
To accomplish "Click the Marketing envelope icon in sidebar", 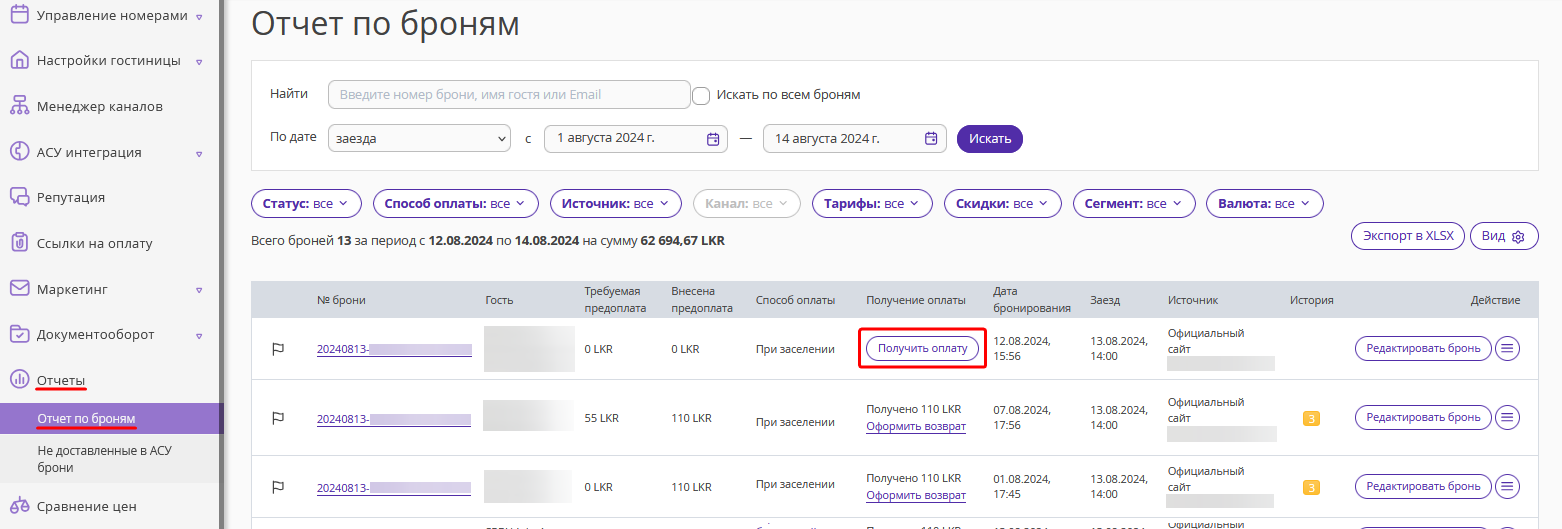I will (x=19, y=289).
